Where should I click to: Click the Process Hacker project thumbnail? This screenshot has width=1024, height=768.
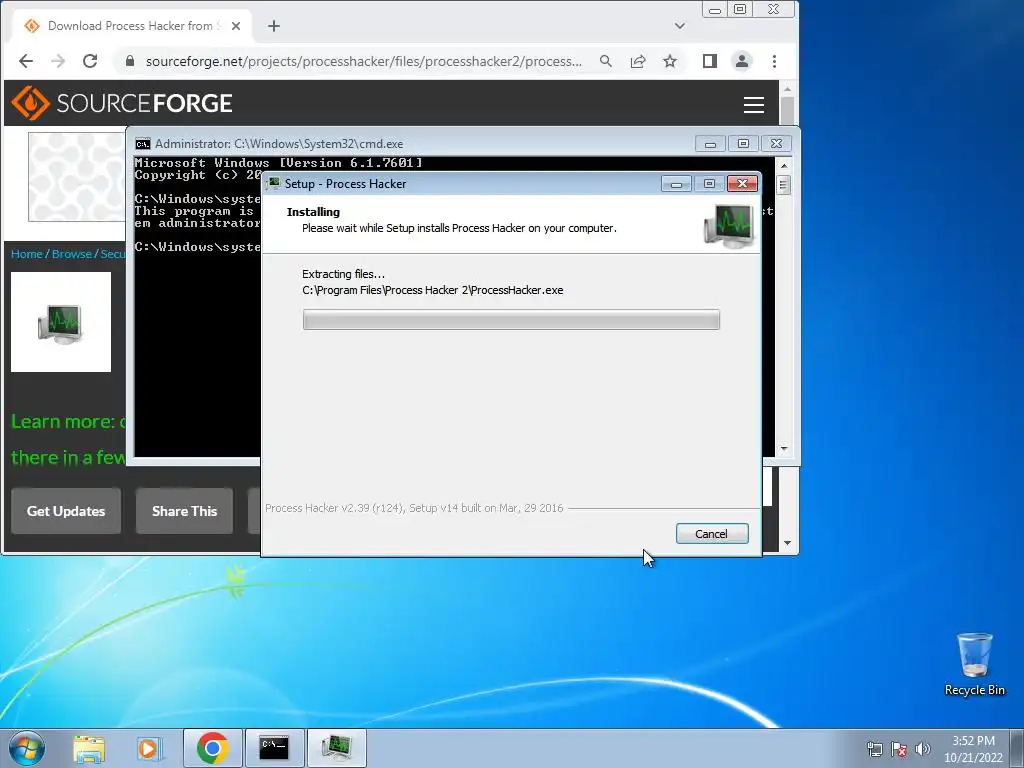coord(61,322)
